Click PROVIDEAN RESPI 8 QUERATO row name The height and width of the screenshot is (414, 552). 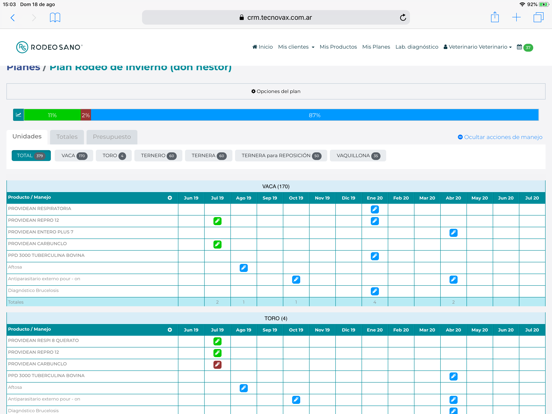[43, 340]
